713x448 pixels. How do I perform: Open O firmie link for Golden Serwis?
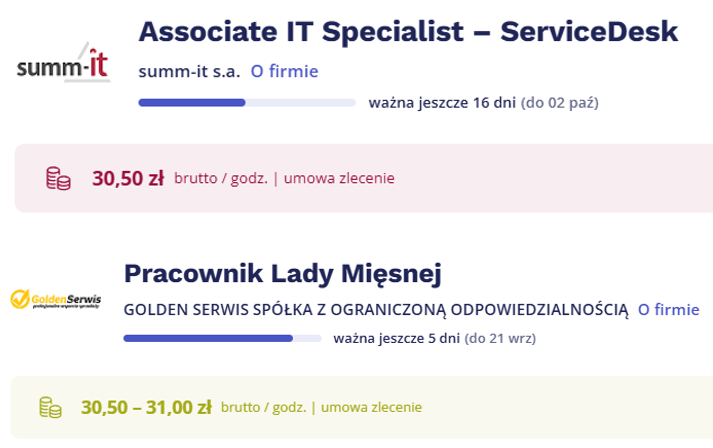(x=668, y=310)
